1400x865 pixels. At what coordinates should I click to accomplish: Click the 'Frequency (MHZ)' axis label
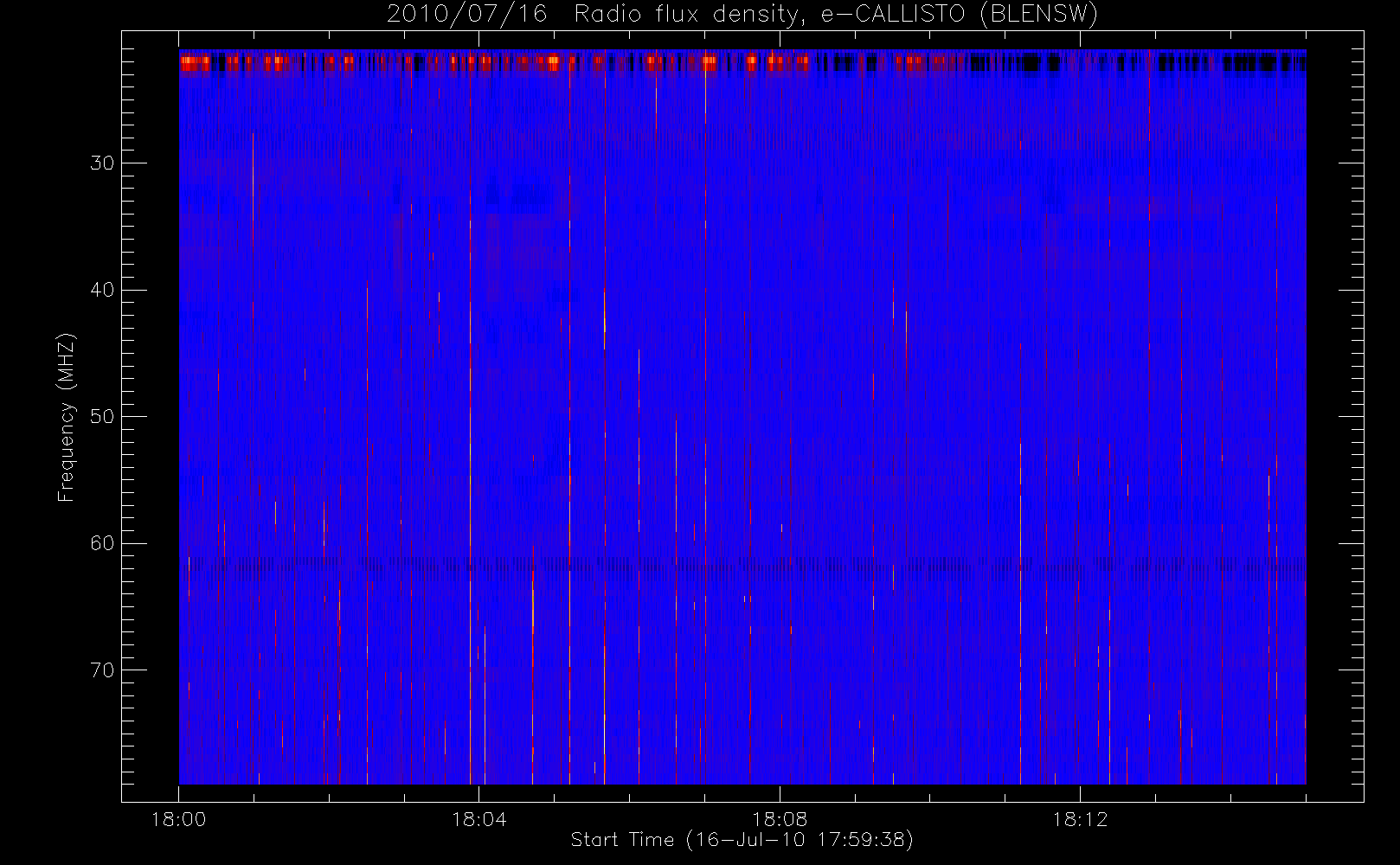point(67,417)
